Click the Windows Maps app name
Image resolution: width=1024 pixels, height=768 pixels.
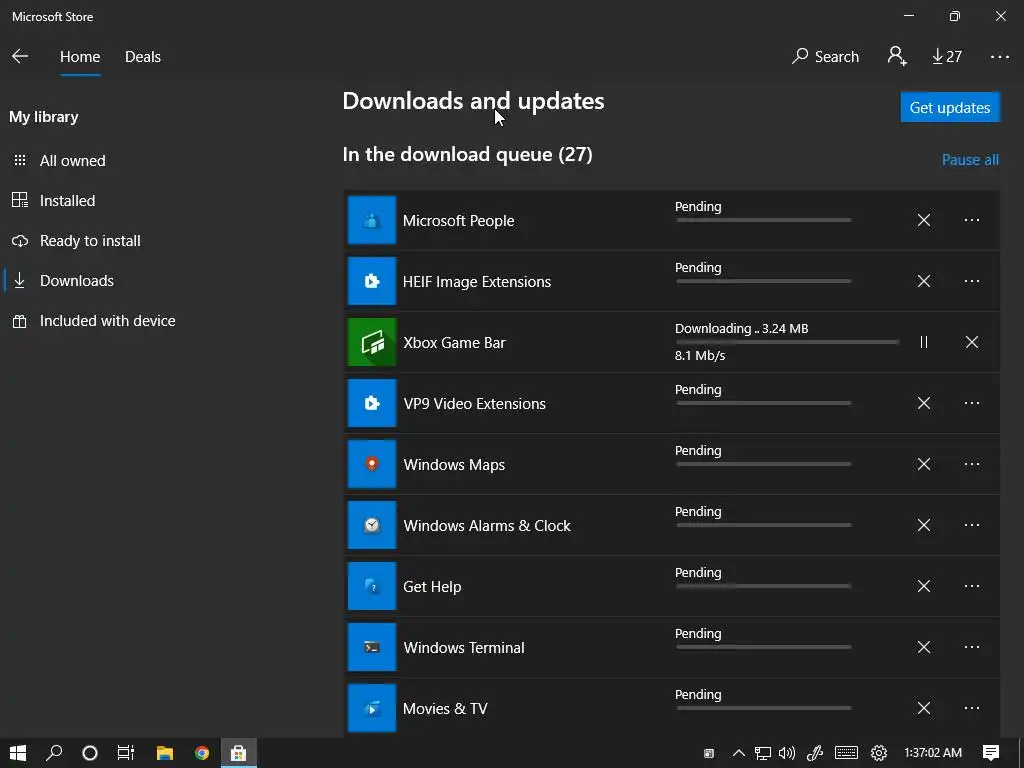(454, 464)
